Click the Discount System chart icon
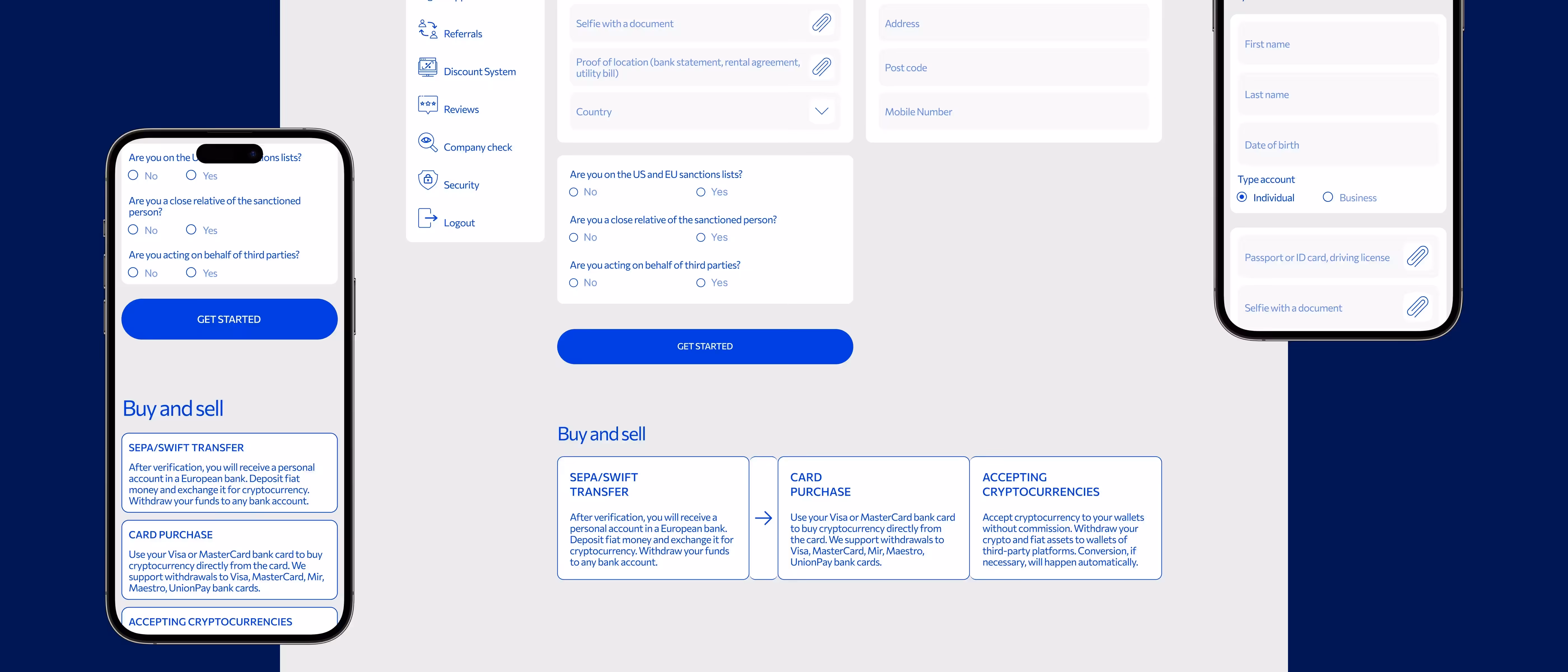Image resolution: width=1568 pixels, height=672 pixels. click(428, 67)
